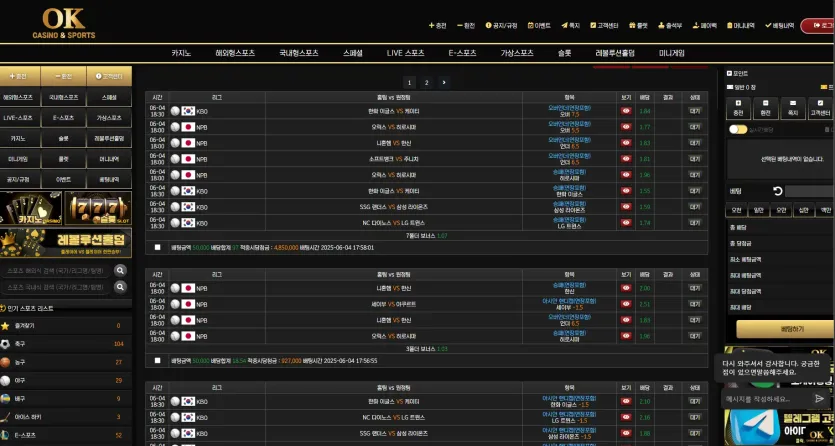This screenshot has height=446, width=835.
Task: Select 야구 baseball row in sports list
Action: pos(66,381)
